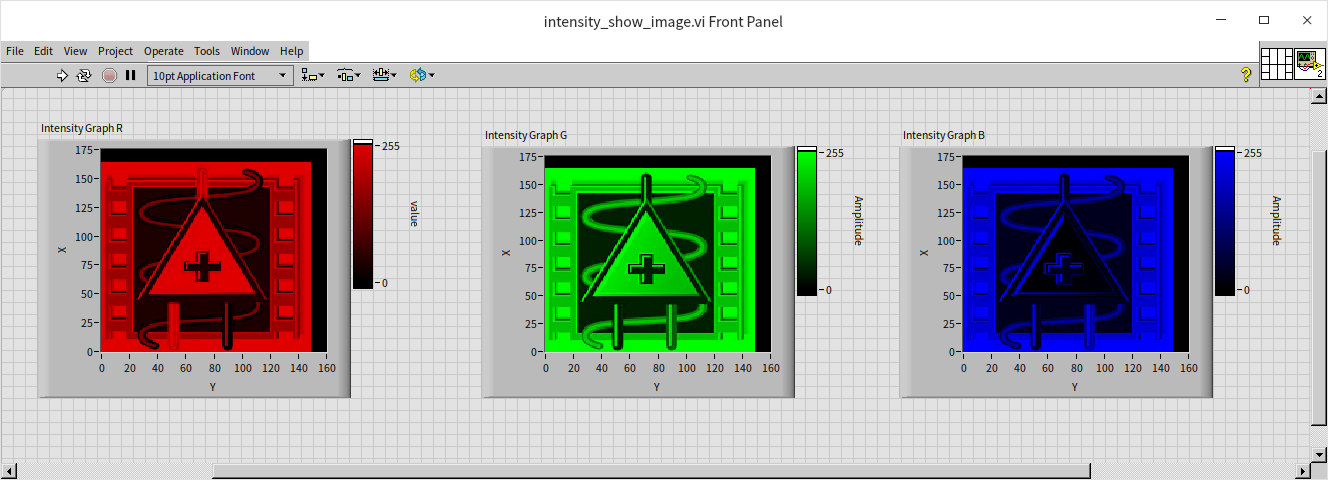Image resolution: width=1328 pixels, height=480 pixels.
Task: Toggle the Pause execution button
Action: pyautogui.click(x=131, y=75)
